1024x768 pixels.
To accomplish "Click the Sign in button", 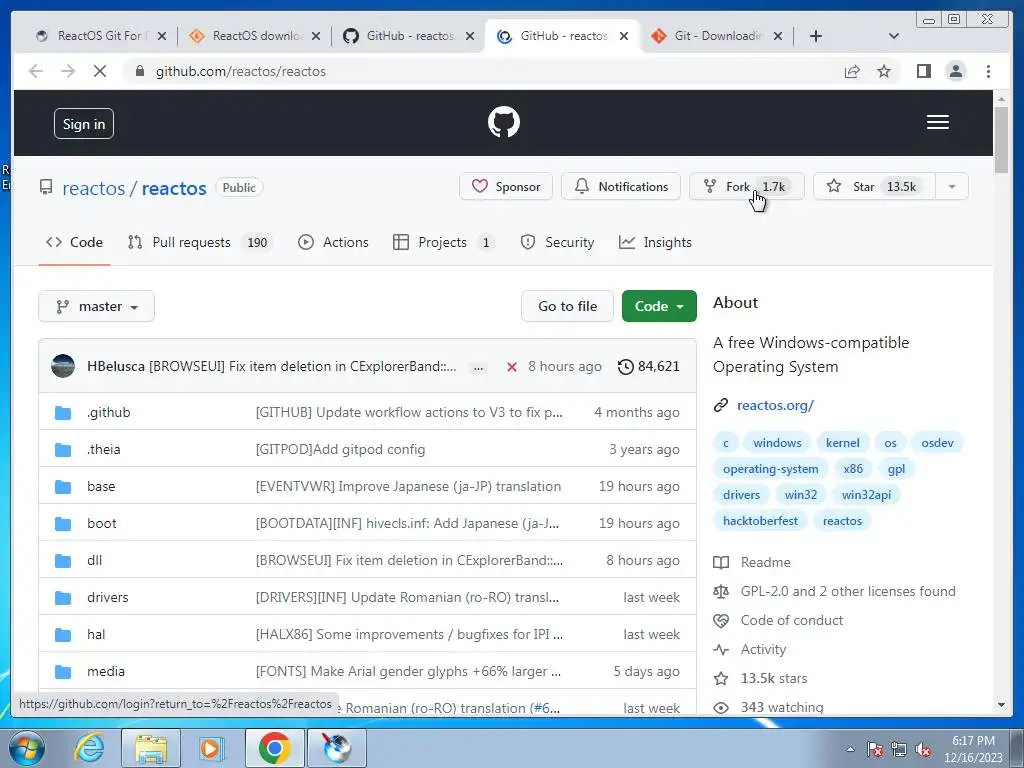I will [84, 124].
